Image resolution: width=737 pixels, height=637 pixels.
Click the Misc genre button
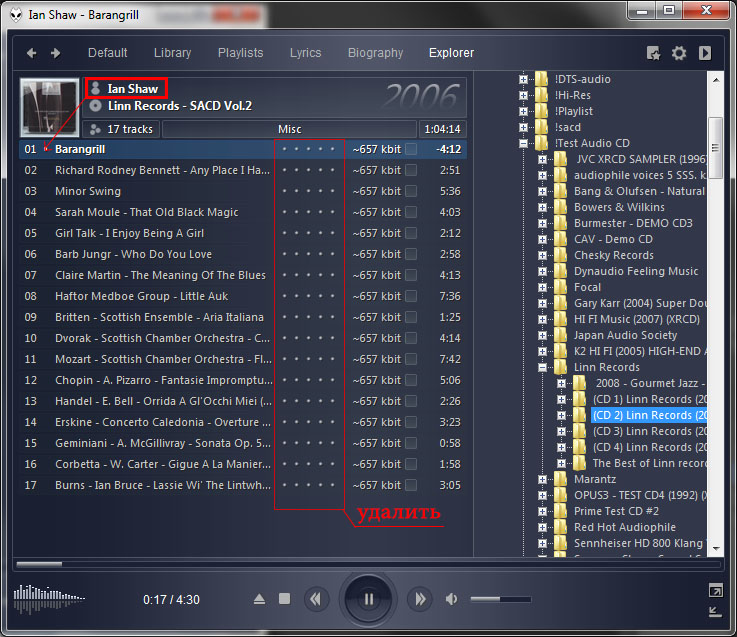289,129
